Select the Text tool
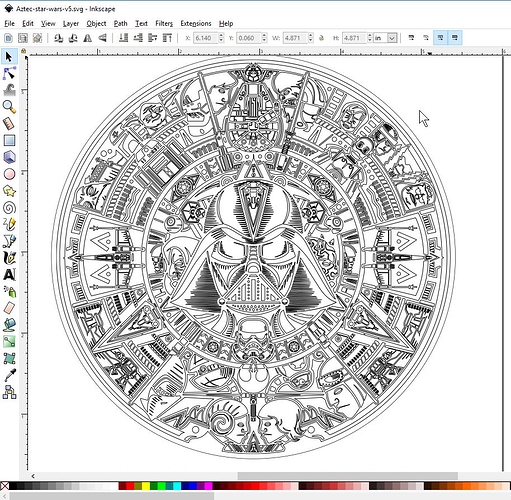 [x=9, y=275]
